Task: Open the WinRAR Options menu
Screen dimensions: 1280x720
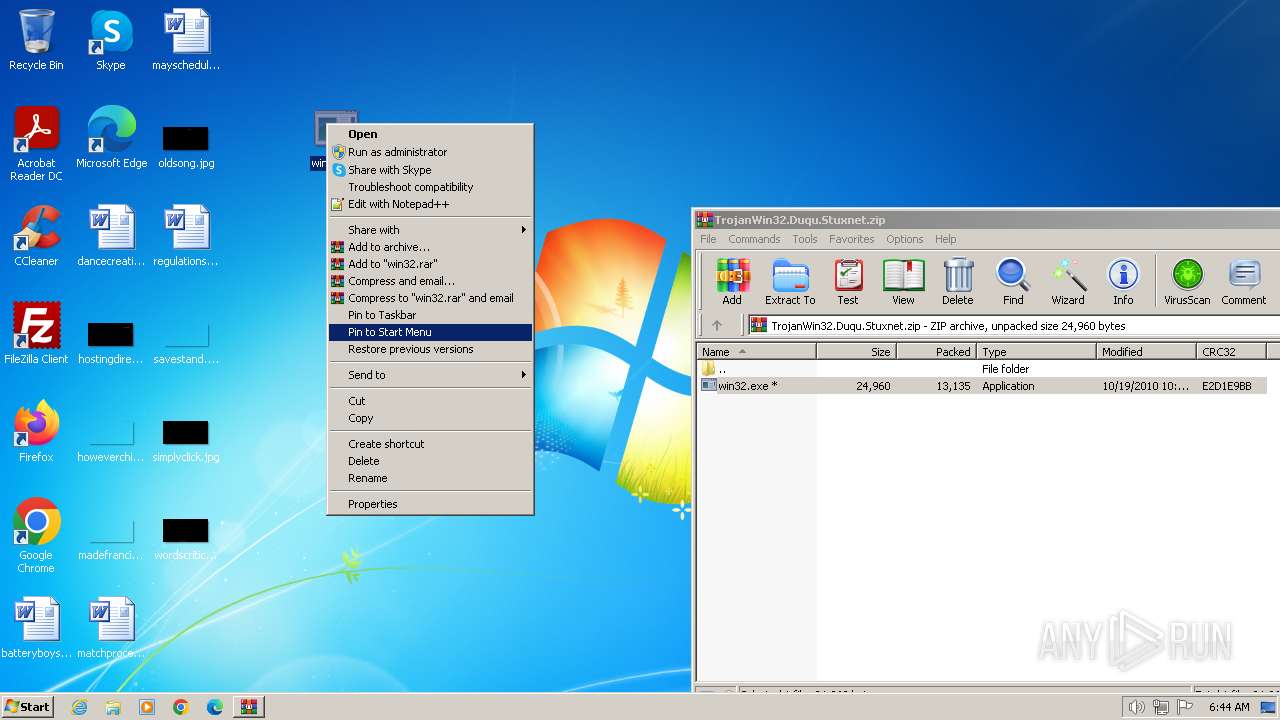Action: click(904, 239)
